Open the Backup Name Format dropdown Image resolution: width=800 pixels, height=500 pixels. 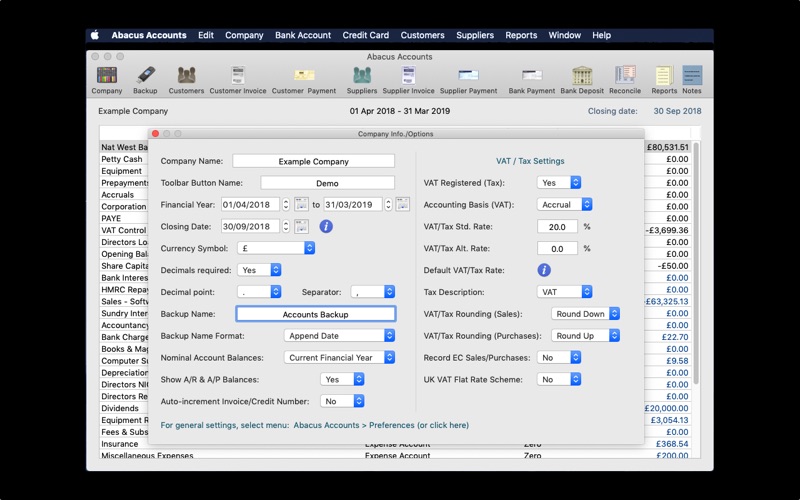[339, 336]
